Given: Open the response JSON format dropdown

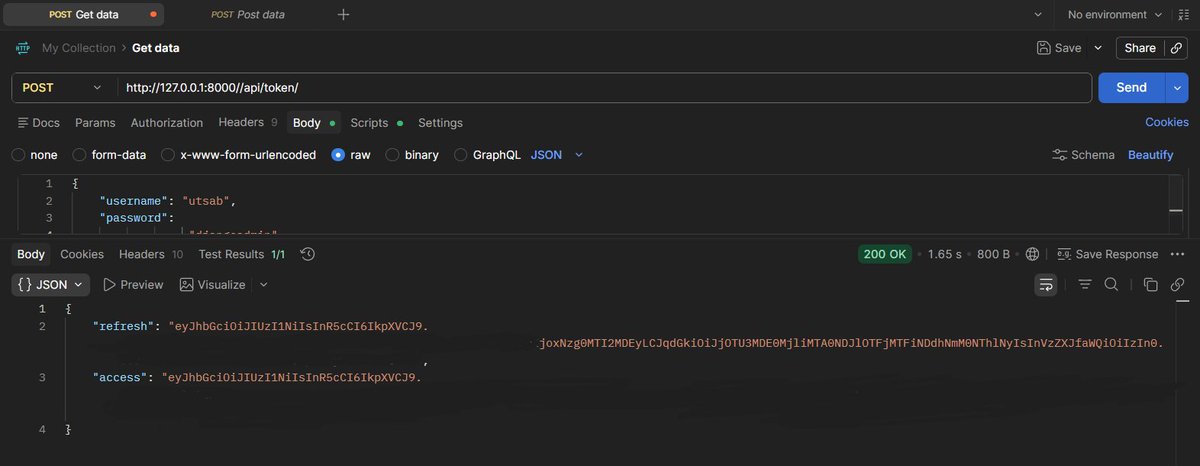Looking at the screenshot, I should (x=51, y=285).
